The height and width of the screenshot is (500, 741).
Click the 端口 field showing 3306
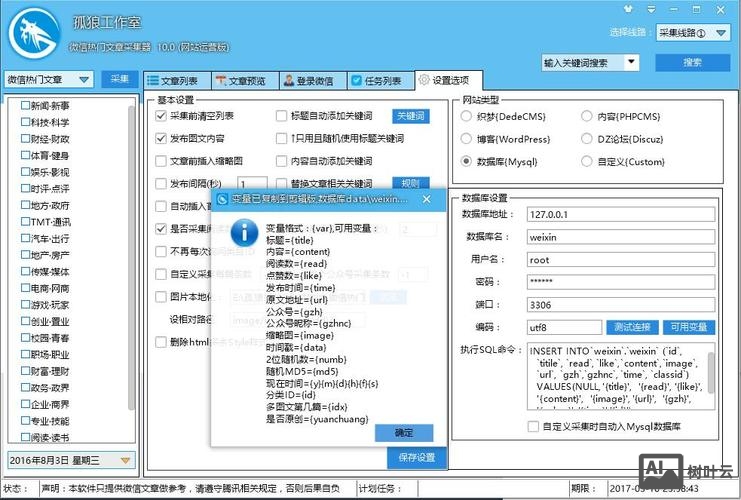point(620,304)
